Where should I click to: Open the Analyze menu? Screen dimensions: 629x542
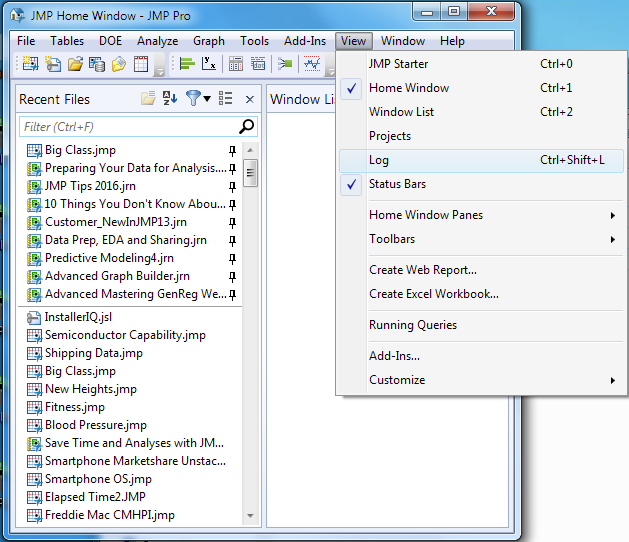point(157,41)
